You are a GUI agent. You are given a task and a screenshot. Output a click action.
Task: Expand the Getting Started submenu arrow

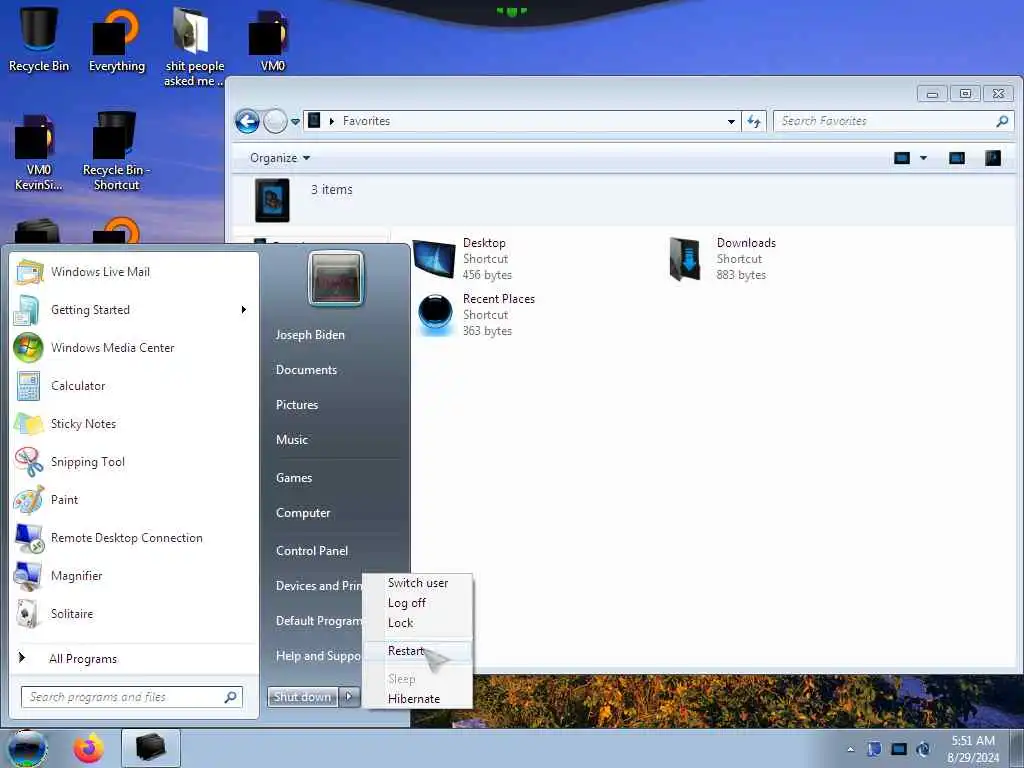244,310
